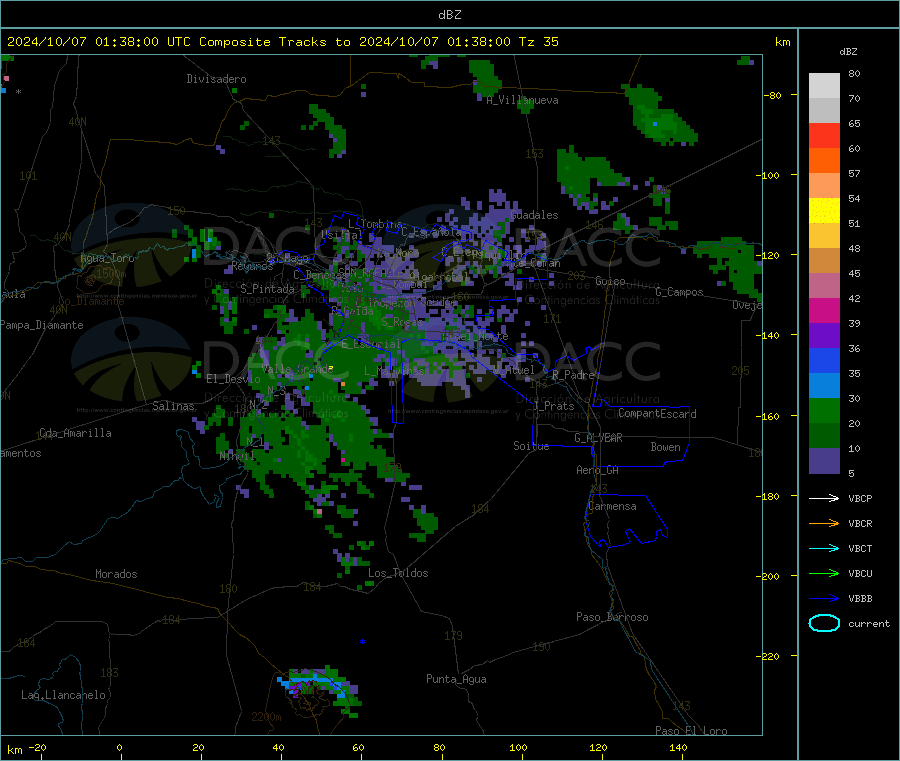Select the magenta 39 dBZ color swatch
This screenshot has height=761, width=900.
tap(824, 310)
